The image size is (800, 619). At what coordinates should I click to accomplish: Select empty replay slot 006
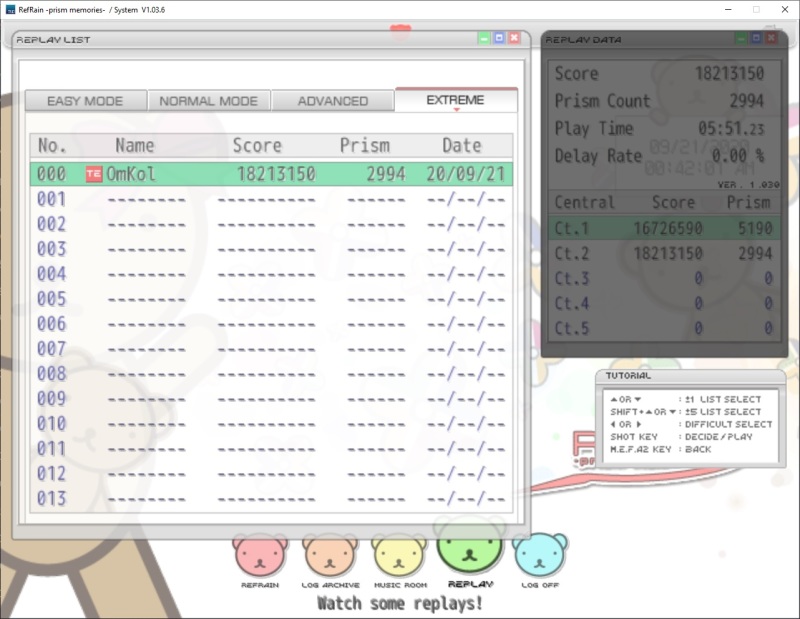click(x=271, y=324)
